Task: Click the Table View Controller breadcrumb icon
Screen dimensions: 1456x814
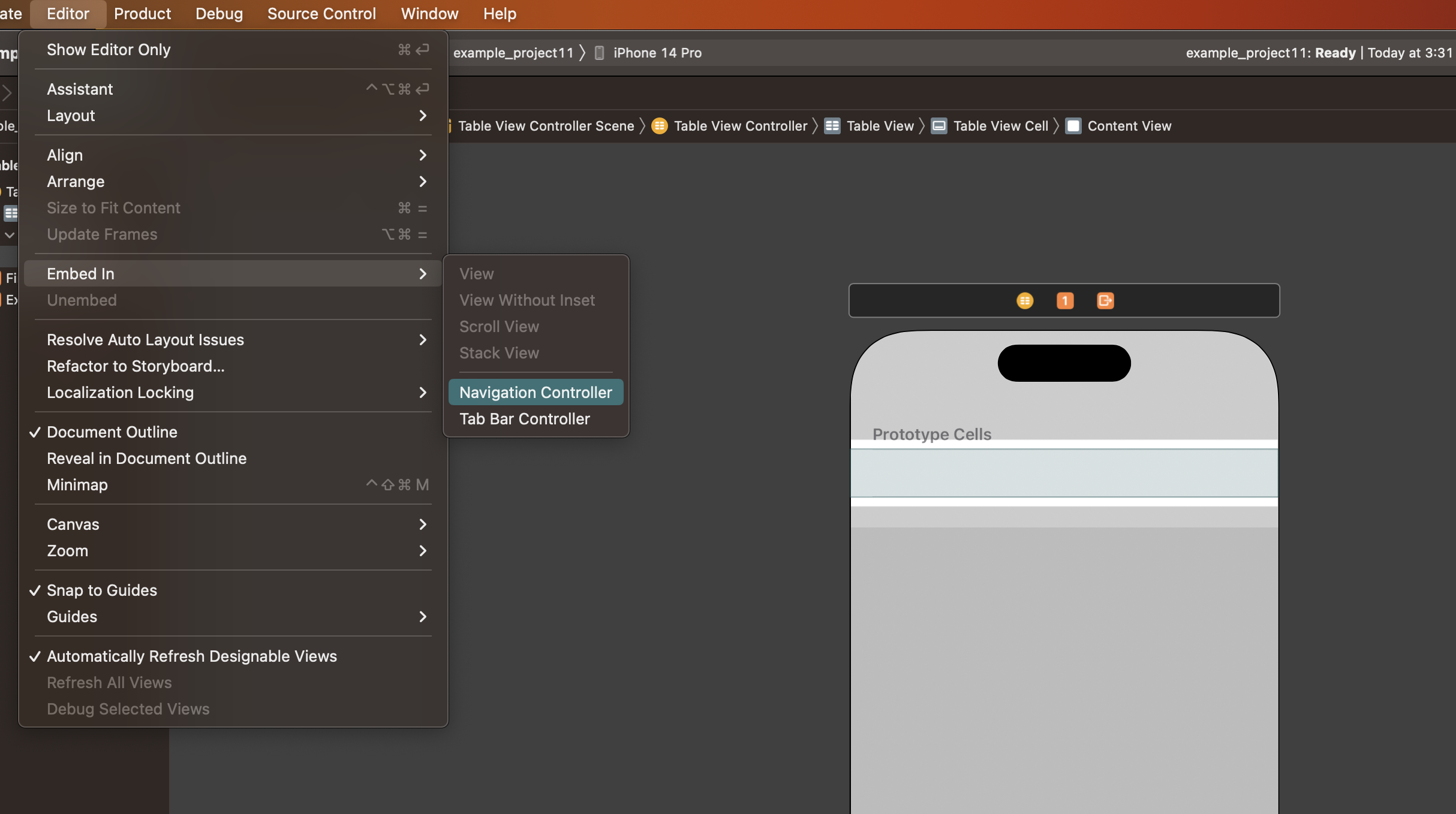Action: pyautogui.click(x=660, y=126)
